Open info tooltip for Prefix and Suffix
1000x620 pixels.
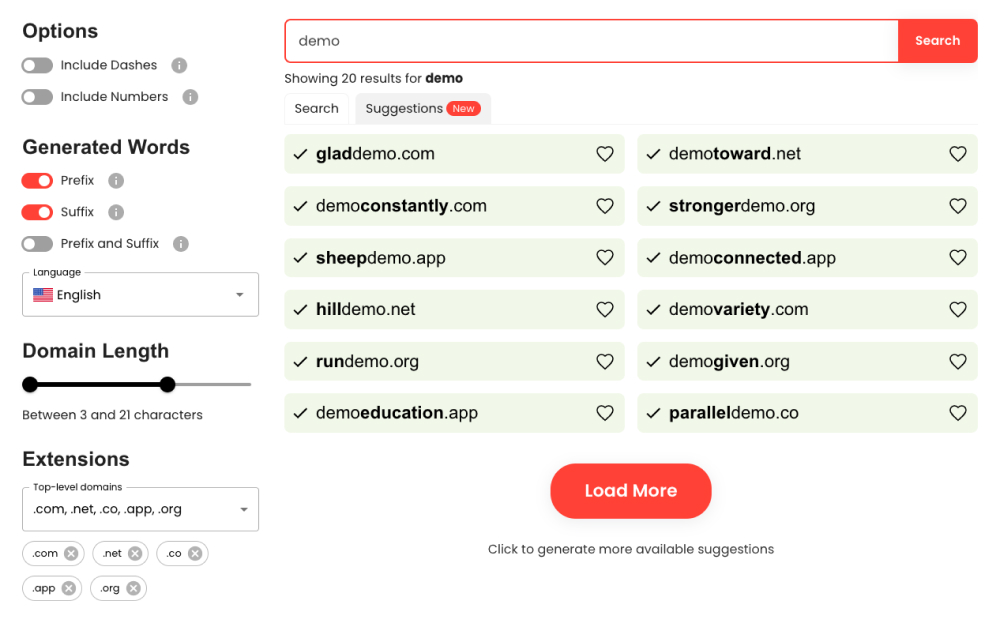(181, 244)
